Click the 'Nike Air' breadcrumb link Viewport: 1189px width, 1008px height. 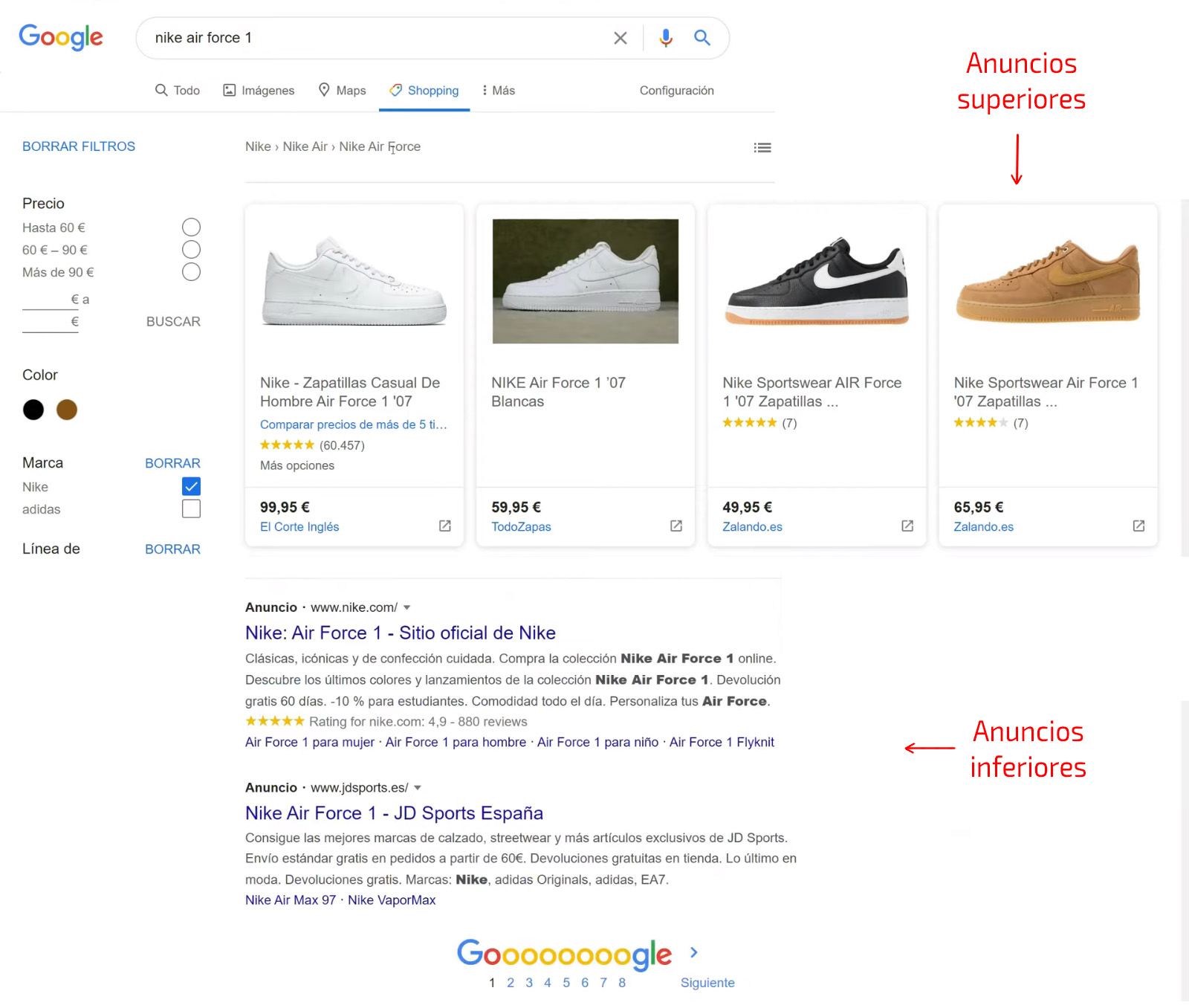coord(305,146)
